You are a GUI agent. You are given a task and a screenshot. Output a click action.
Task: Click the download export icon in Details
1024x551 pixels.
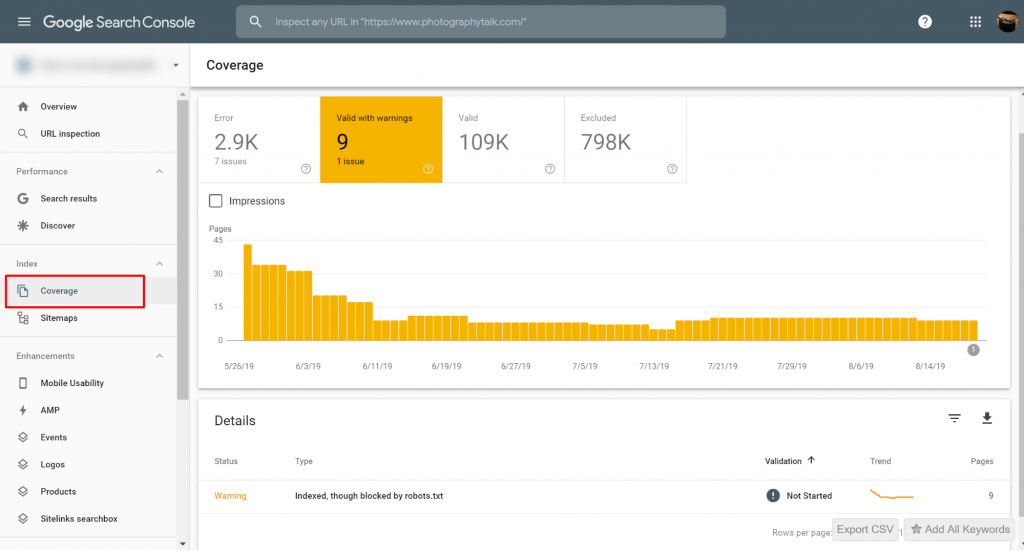987,419
